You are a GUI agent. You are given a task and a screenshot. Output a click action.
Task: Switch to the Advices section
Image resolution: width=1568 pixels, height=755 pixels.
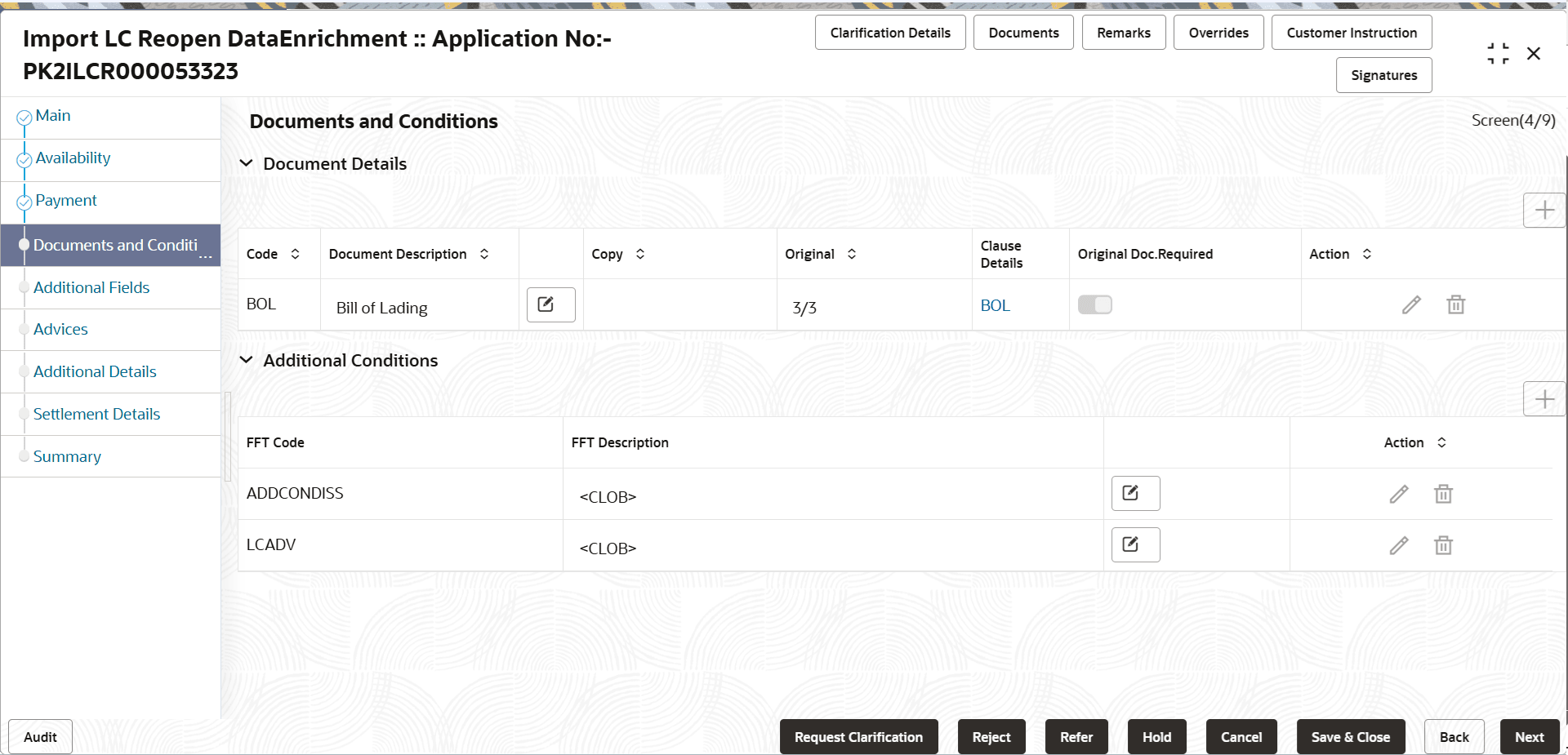(60, 329)
